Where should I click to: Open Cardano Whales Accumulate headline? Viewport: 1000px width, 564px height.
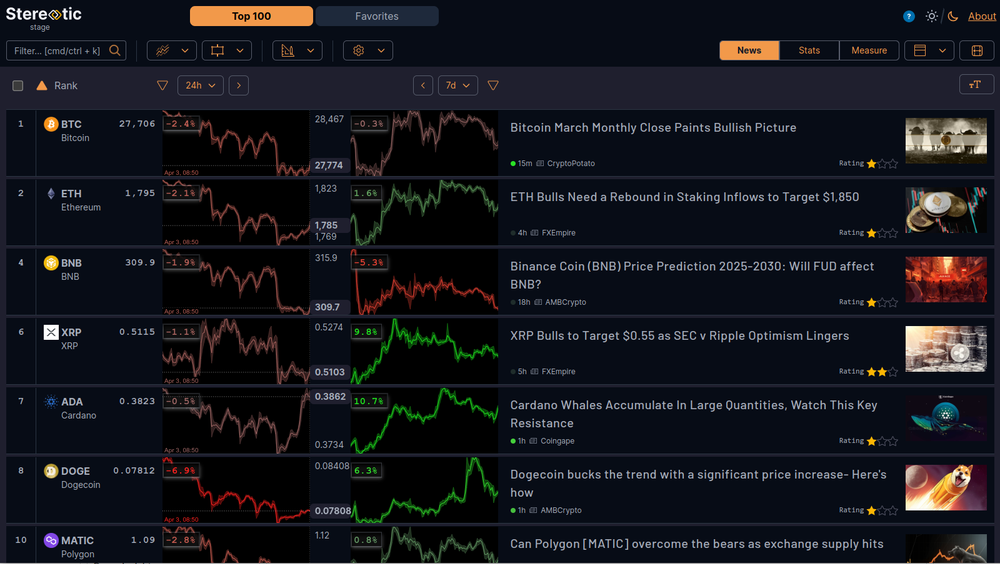point(694,414)
